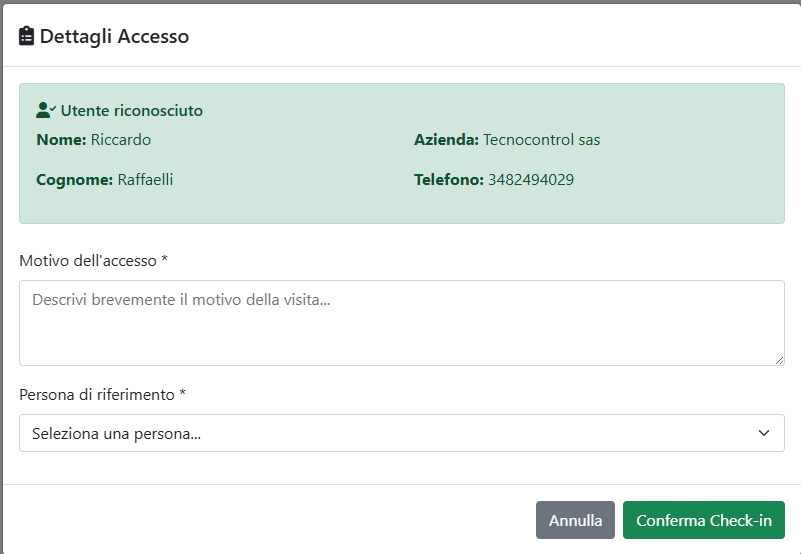Image resolution: width=801 pixels, height=554 pixels.
Task: Click the Motivo dell'accesso label
Action: click(93, 260)
